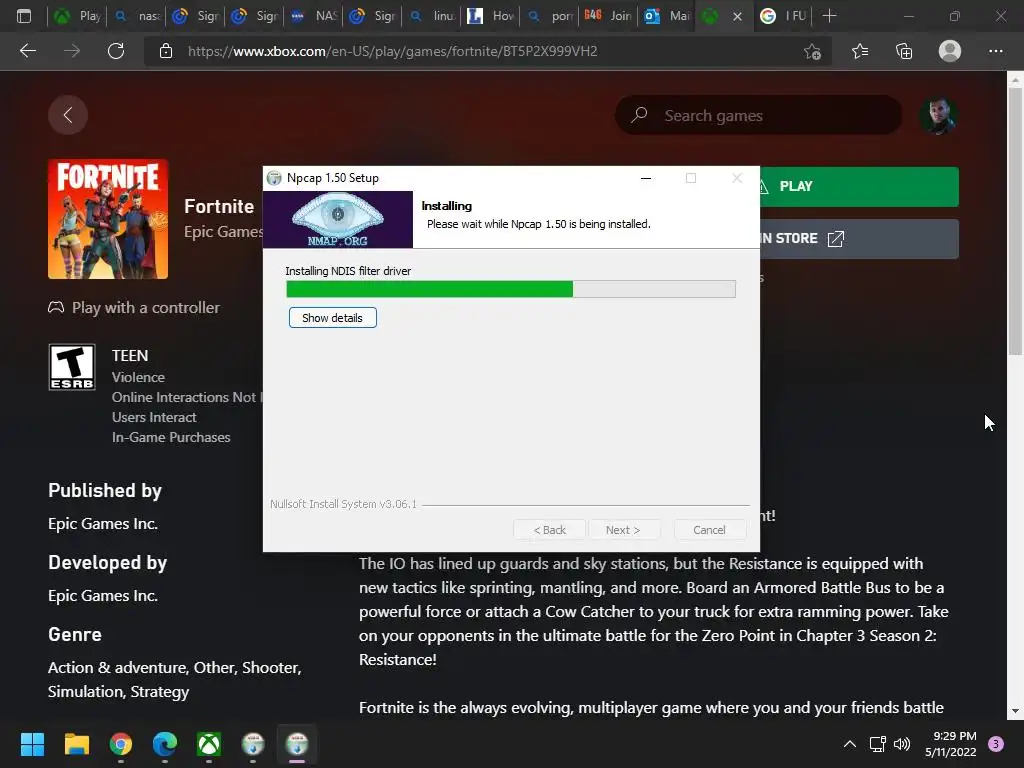Image resolution: width=1024 pixels, height=768 pixels.
Task: Click the Next button in installer
Action: point(622,530)
